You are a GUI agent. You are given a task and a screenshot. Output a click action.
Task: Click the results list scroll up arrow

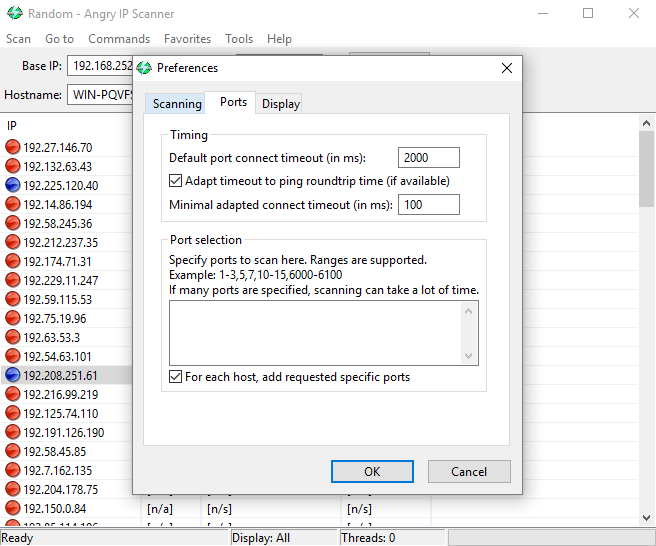pos(646,123)
